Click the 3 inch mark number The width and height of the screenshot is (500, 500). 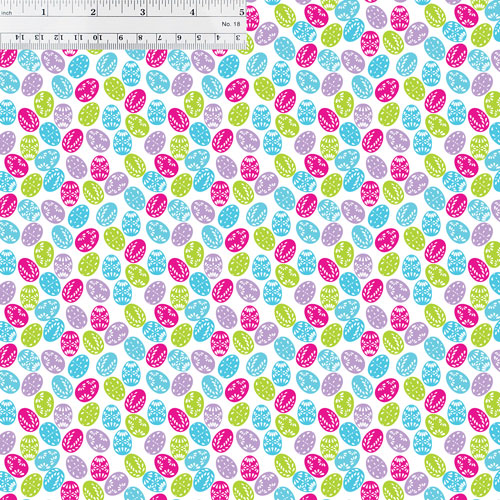[143, 12]
